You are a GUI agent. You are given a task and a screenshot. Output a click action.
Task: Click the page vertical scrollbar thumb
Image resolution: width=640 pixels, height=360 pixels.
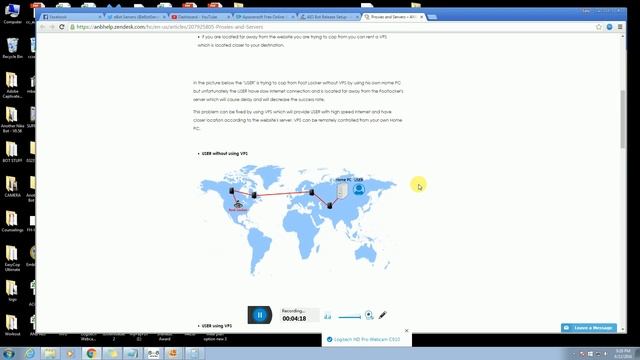623,119
